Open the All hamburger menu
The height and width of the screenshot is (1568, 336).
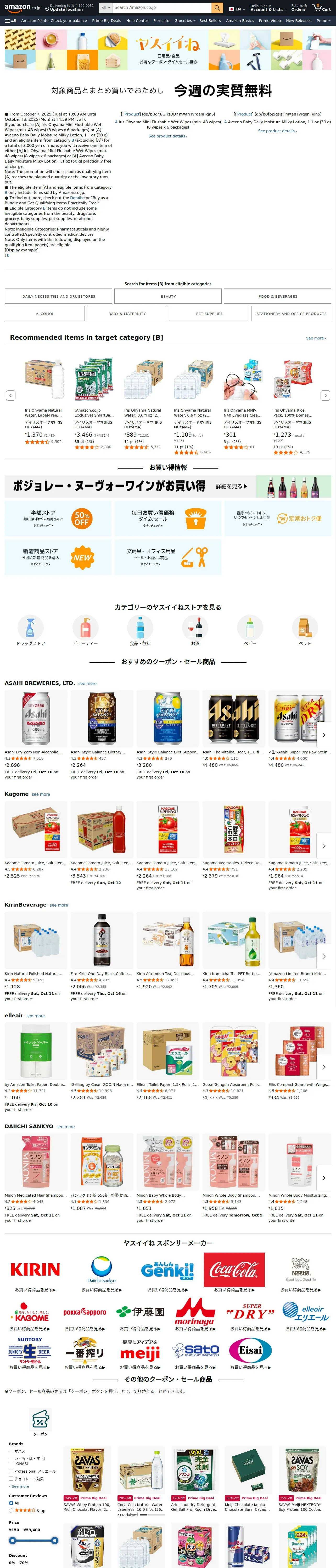click(10, 21)
